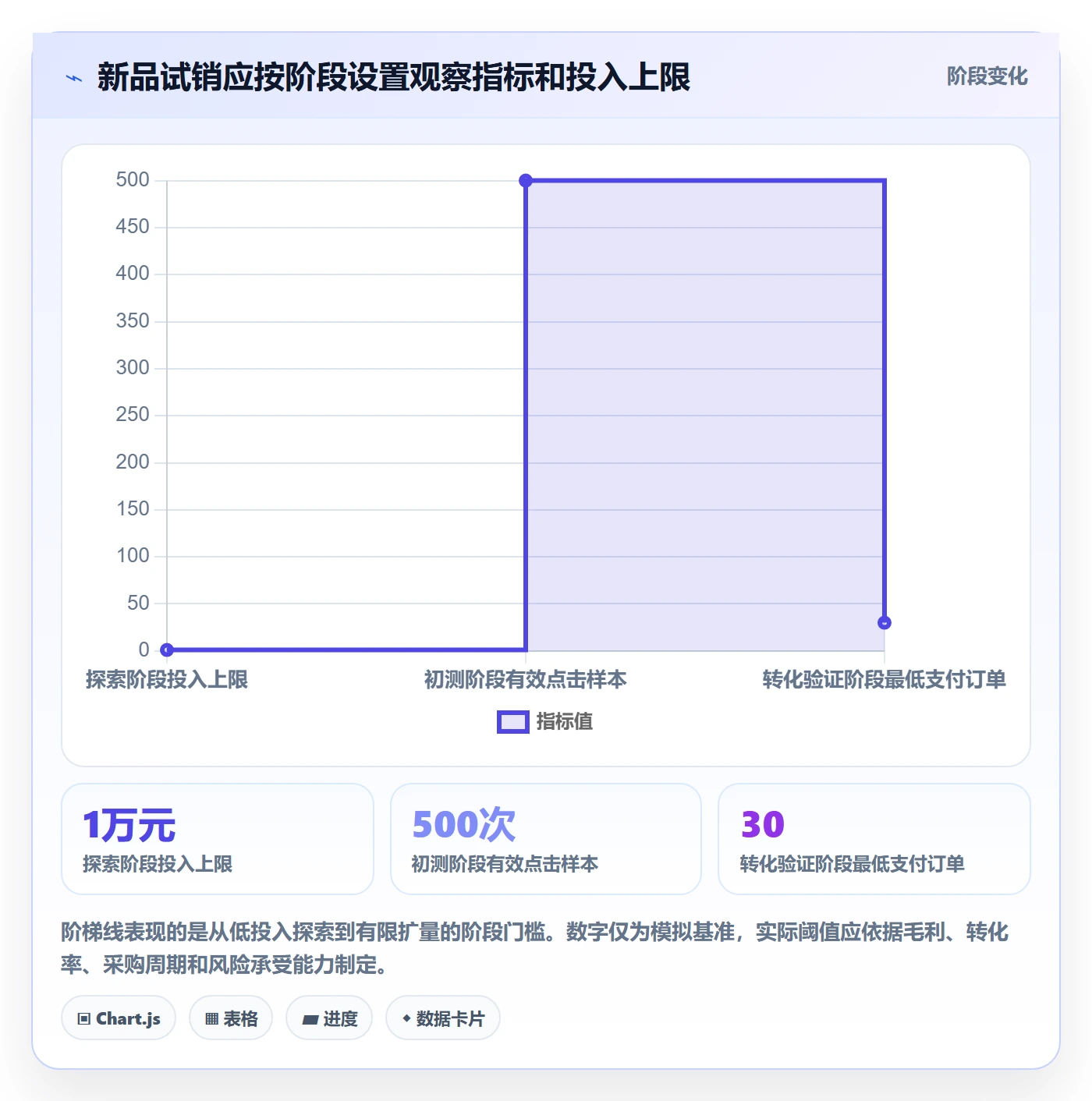
Task: Click the grid icon in 表格 tag
Action: coord(211,1019)
